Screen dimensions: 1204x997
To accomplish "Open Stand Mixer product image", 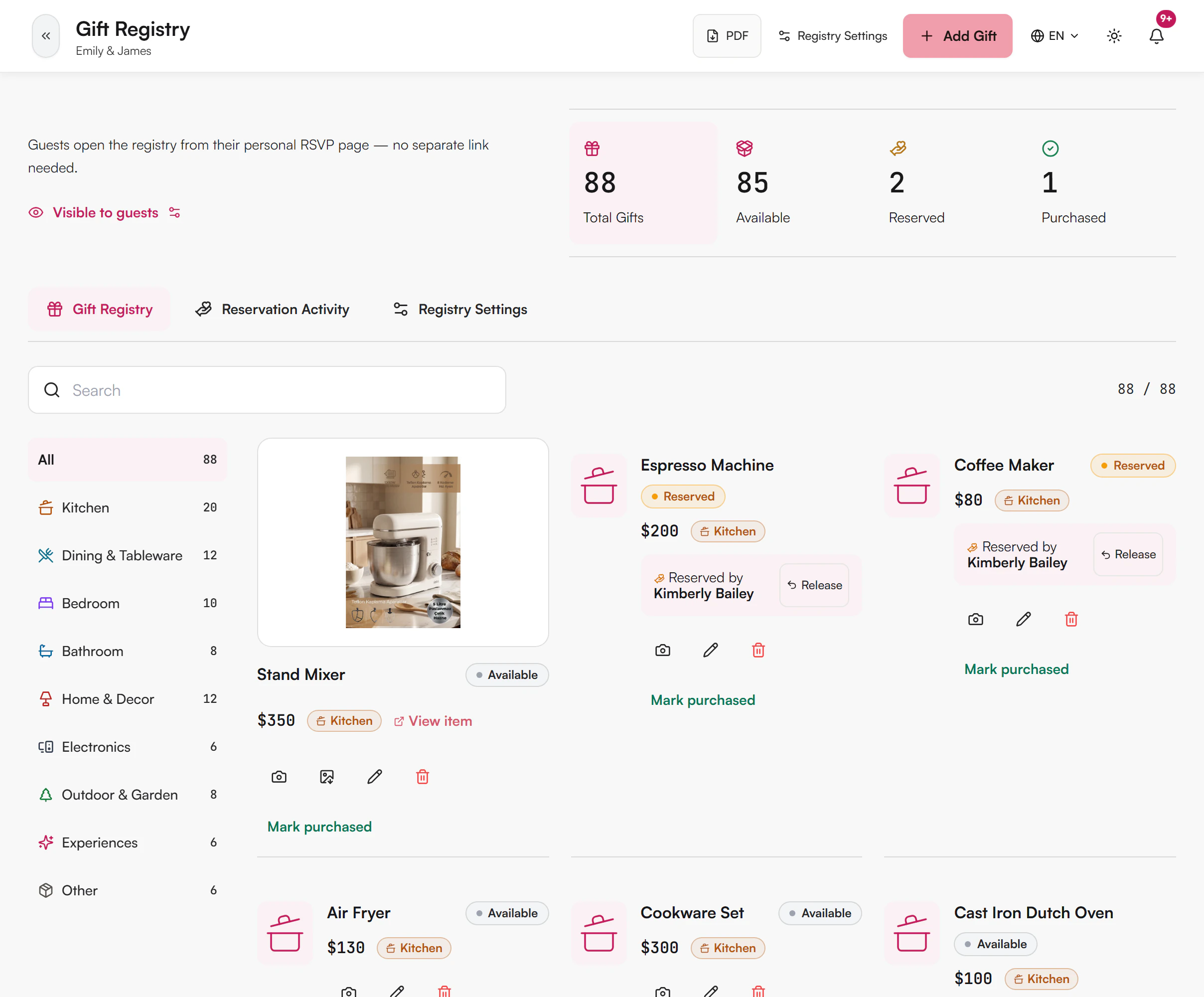I will [x=403, y=543].
